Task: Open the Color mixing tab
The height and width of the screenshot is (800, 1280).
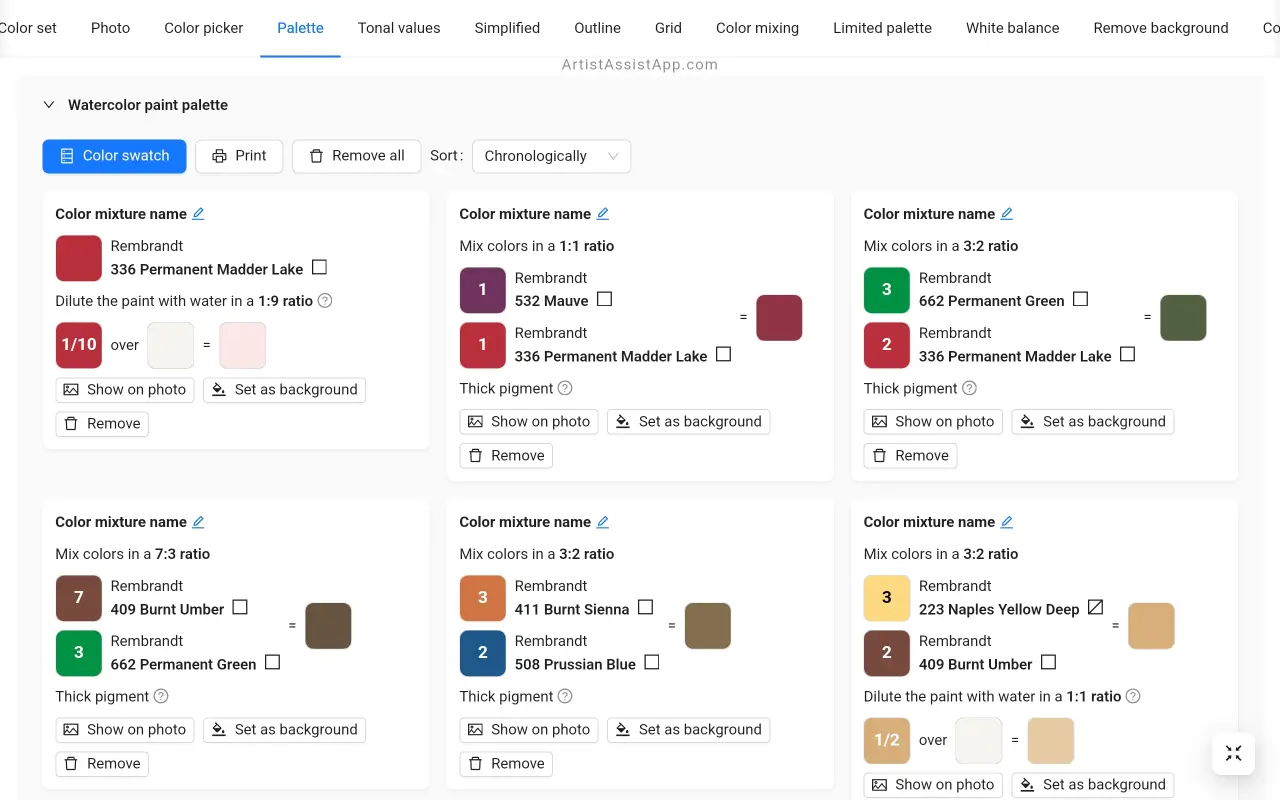Action: point(757,28)
